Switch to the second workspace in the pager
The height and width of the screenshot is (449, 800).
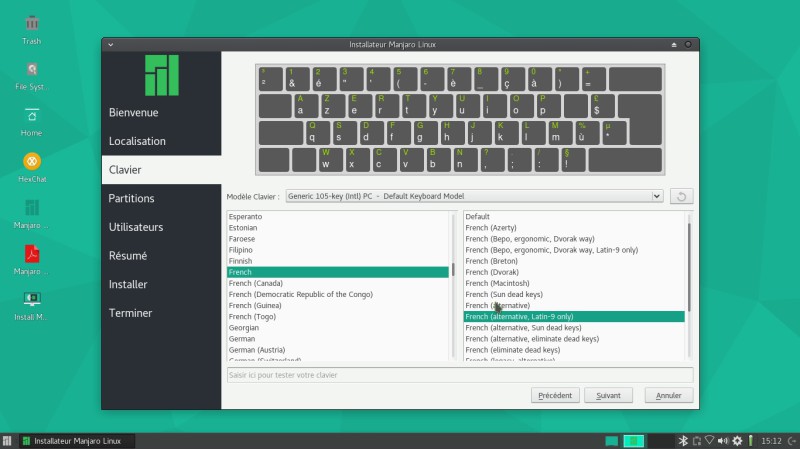click(x=634, y=441)
